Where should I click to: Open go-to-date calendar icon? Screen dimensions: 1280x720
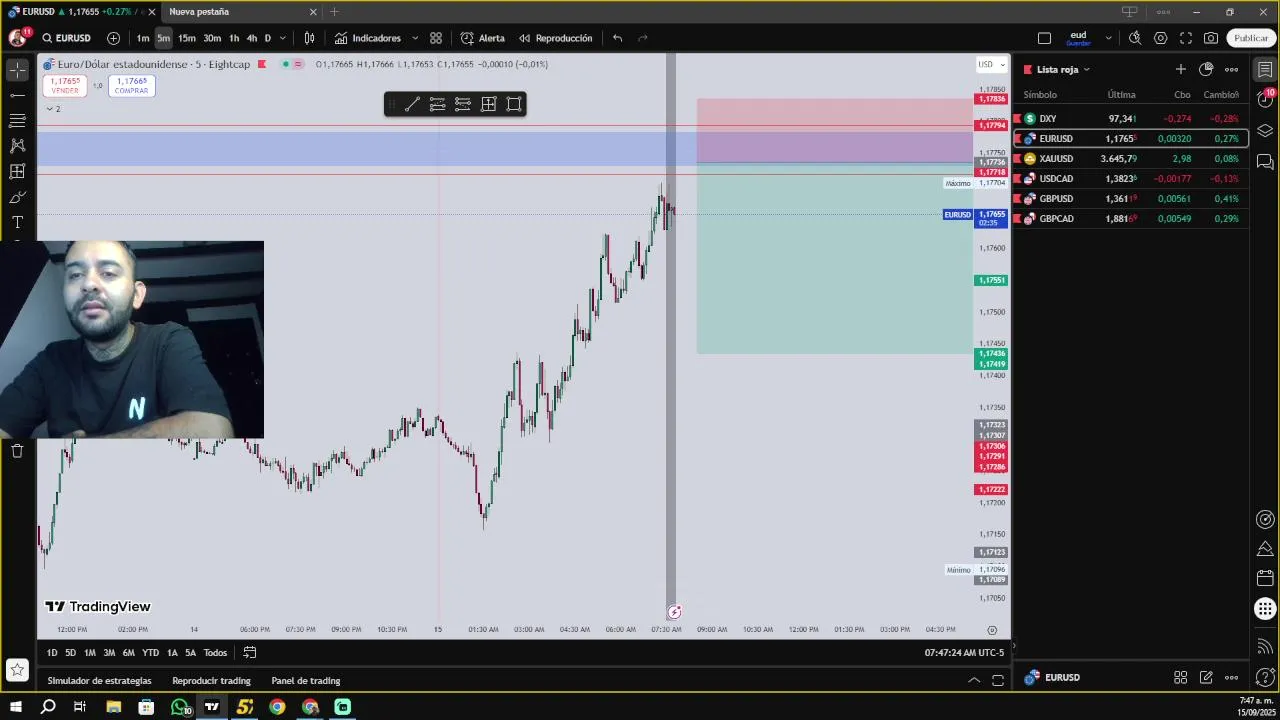coord(250,652)
